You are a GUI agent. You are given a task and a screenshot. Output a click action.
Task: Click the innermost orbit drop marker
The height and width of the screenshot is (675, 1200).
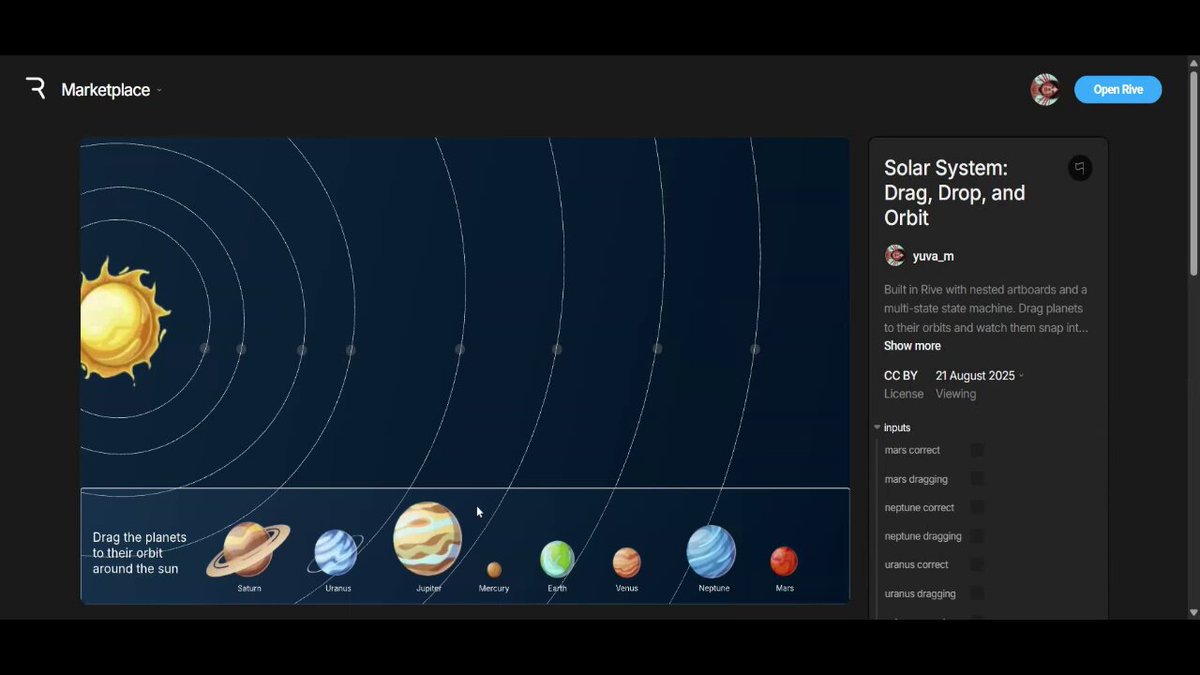(x=204, y=349)
